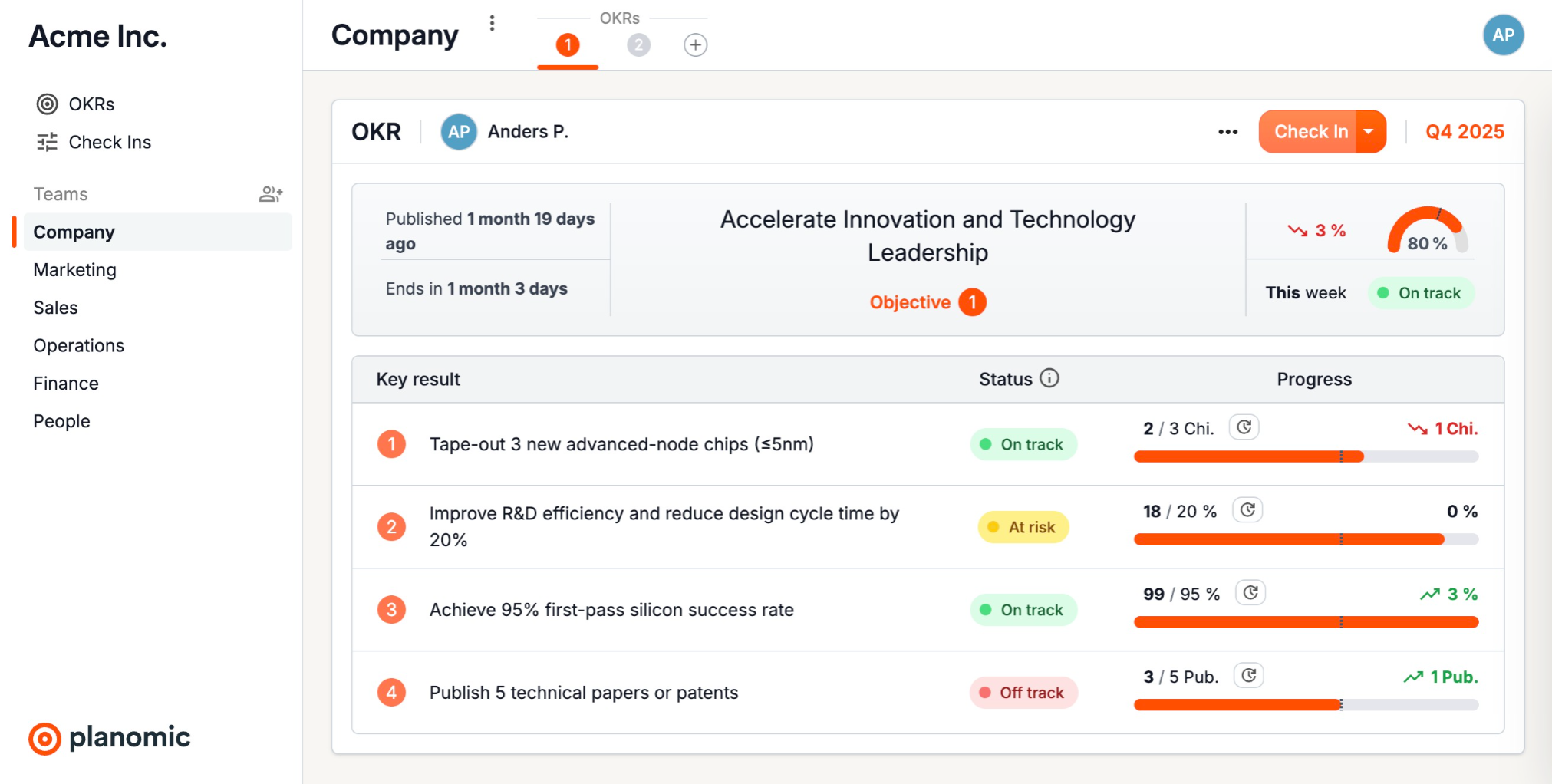Open Check Ins from the sidebar
This screenshot has width=1552, height=784.
[x=110, y=143]
